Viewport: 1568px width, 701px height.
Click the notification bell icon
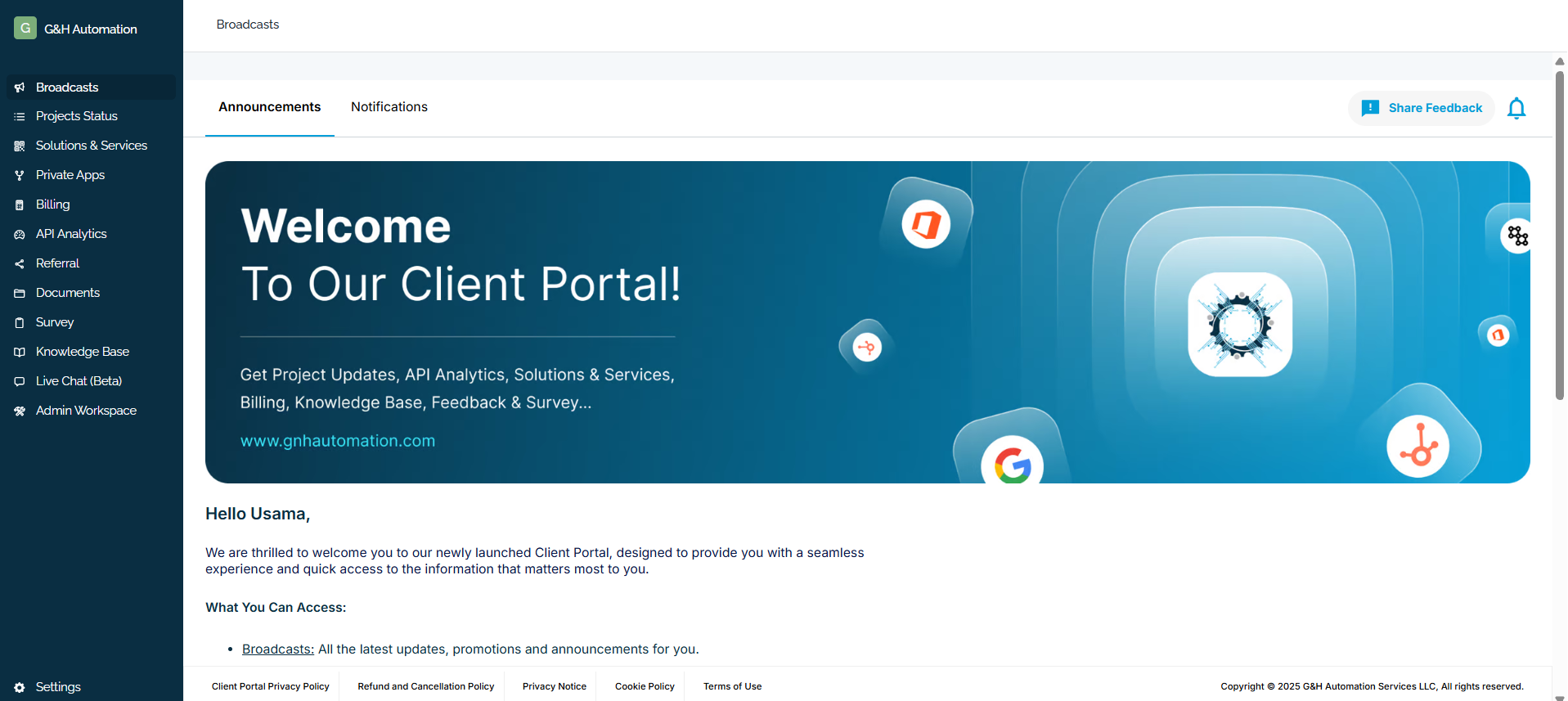coord(1516,108)
